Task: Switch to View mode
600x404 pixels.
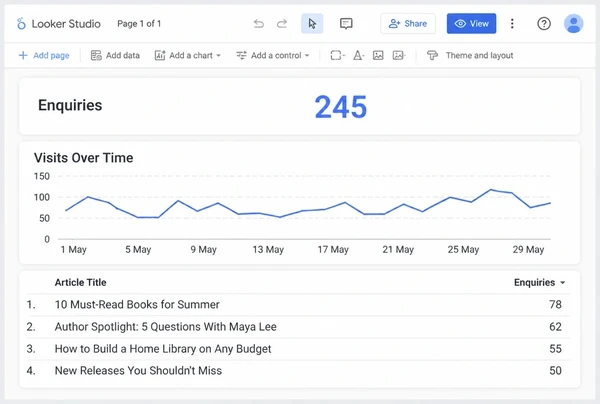Action: (471, 24)
